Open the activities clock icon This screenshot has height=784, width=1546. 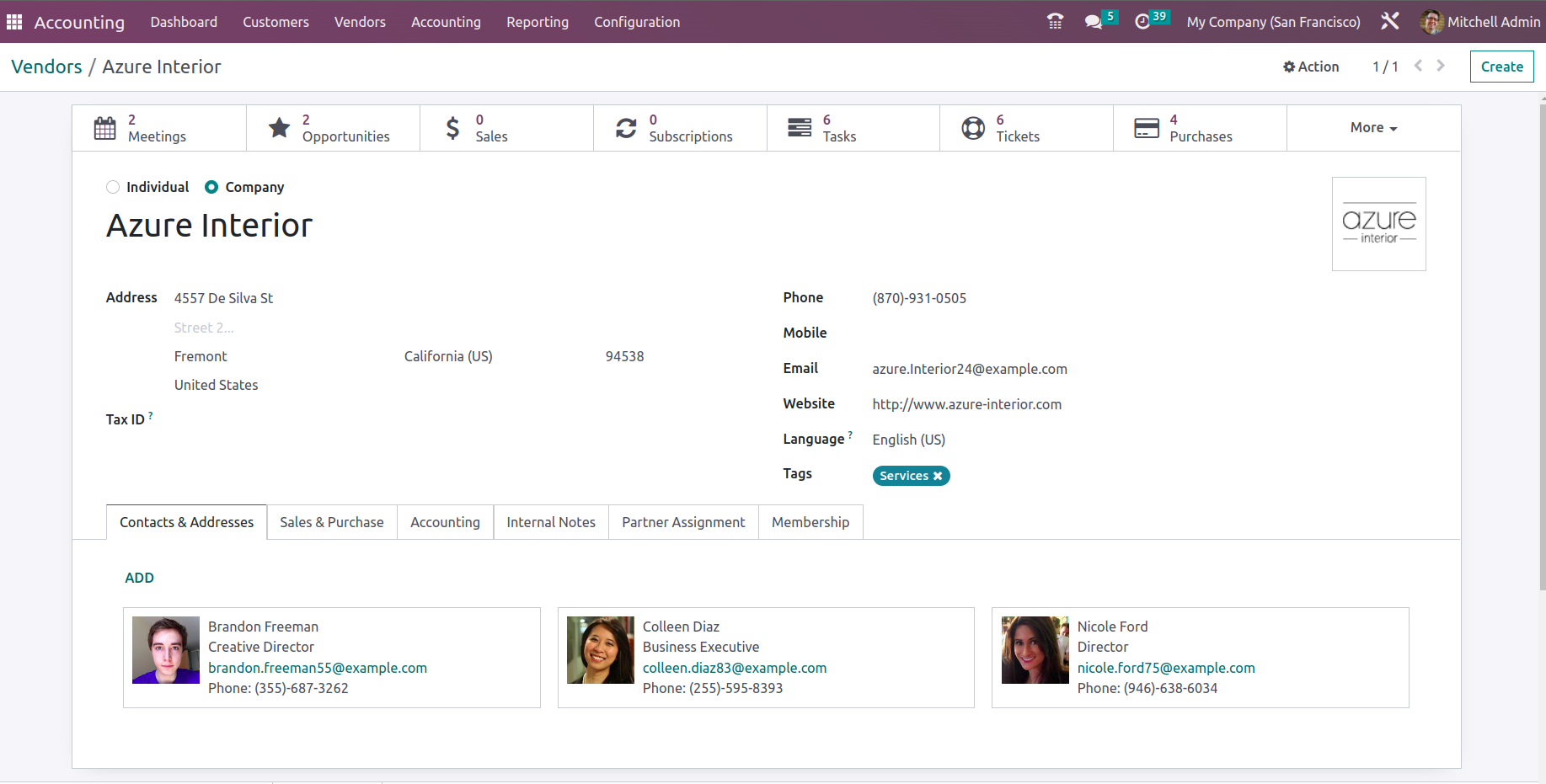click(1142, 22)
